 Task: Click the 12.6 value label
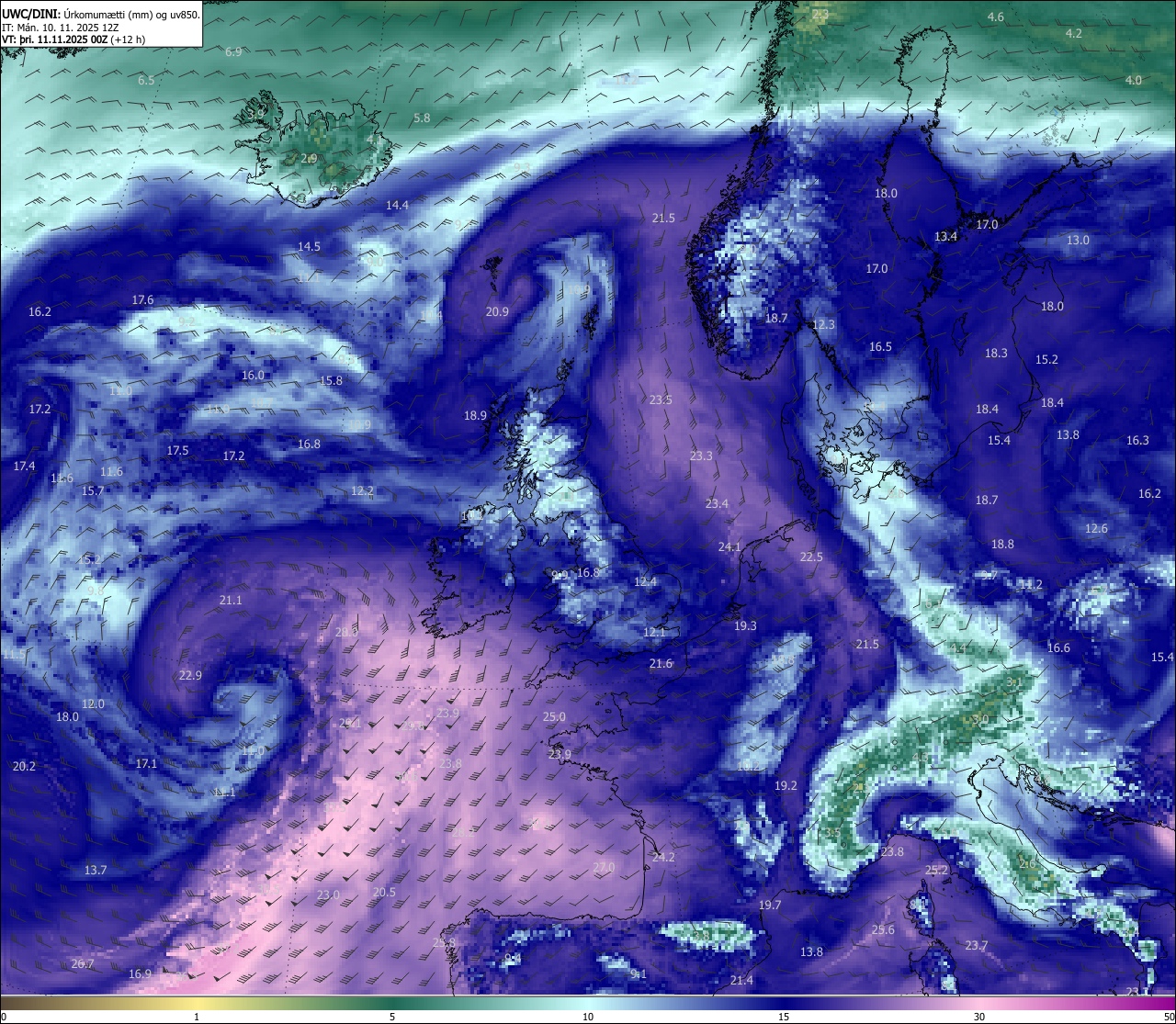pyautogui.click(x=1096, y=529)
